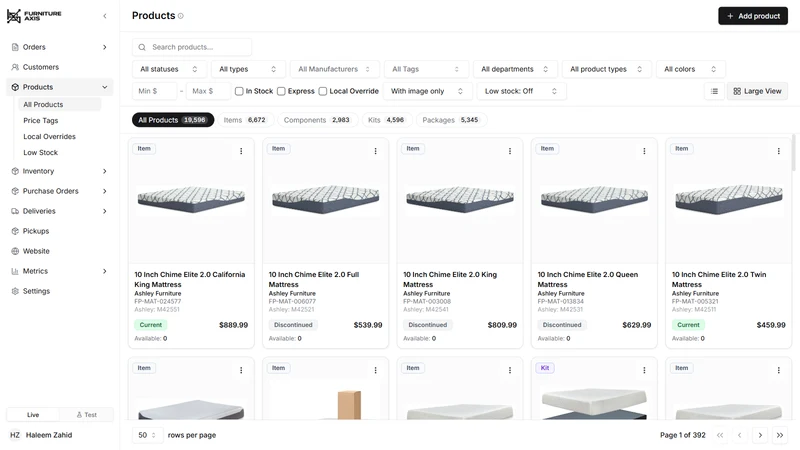Click the HZ user avatar
The height and width of the screenshot is (450, 800).
coord(15,435)
